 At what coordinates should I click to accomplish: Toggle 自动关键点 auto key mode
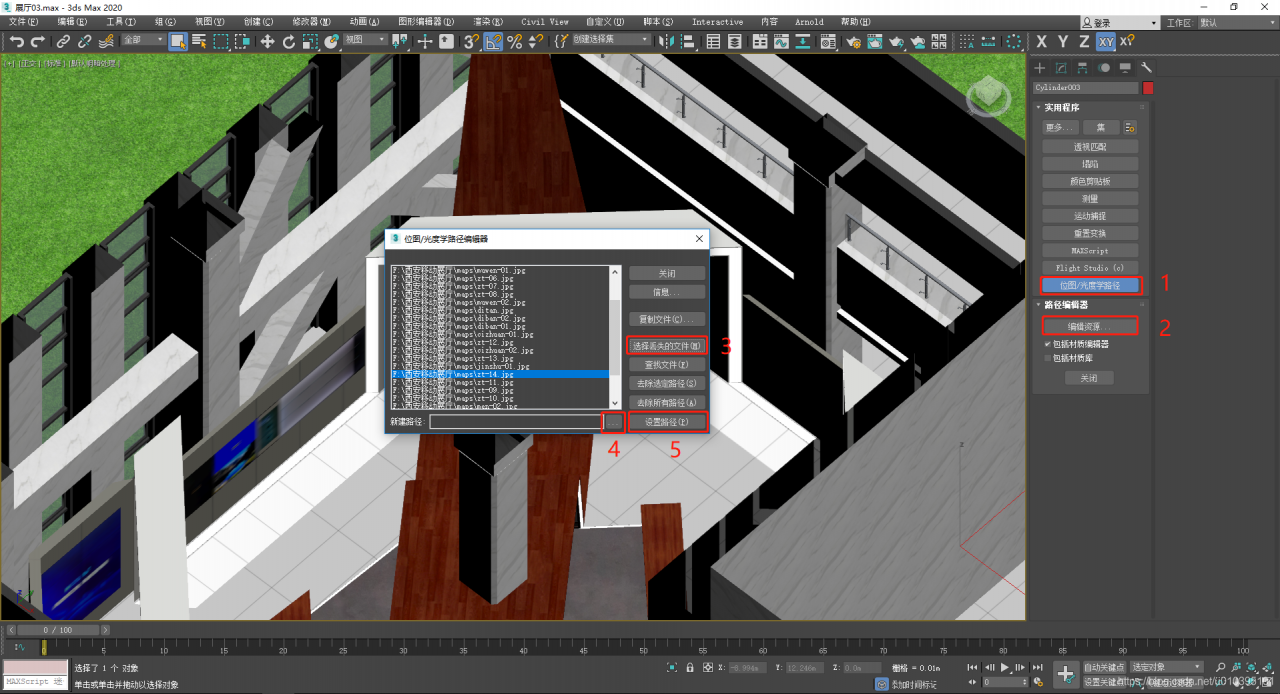click(1104, 667)
